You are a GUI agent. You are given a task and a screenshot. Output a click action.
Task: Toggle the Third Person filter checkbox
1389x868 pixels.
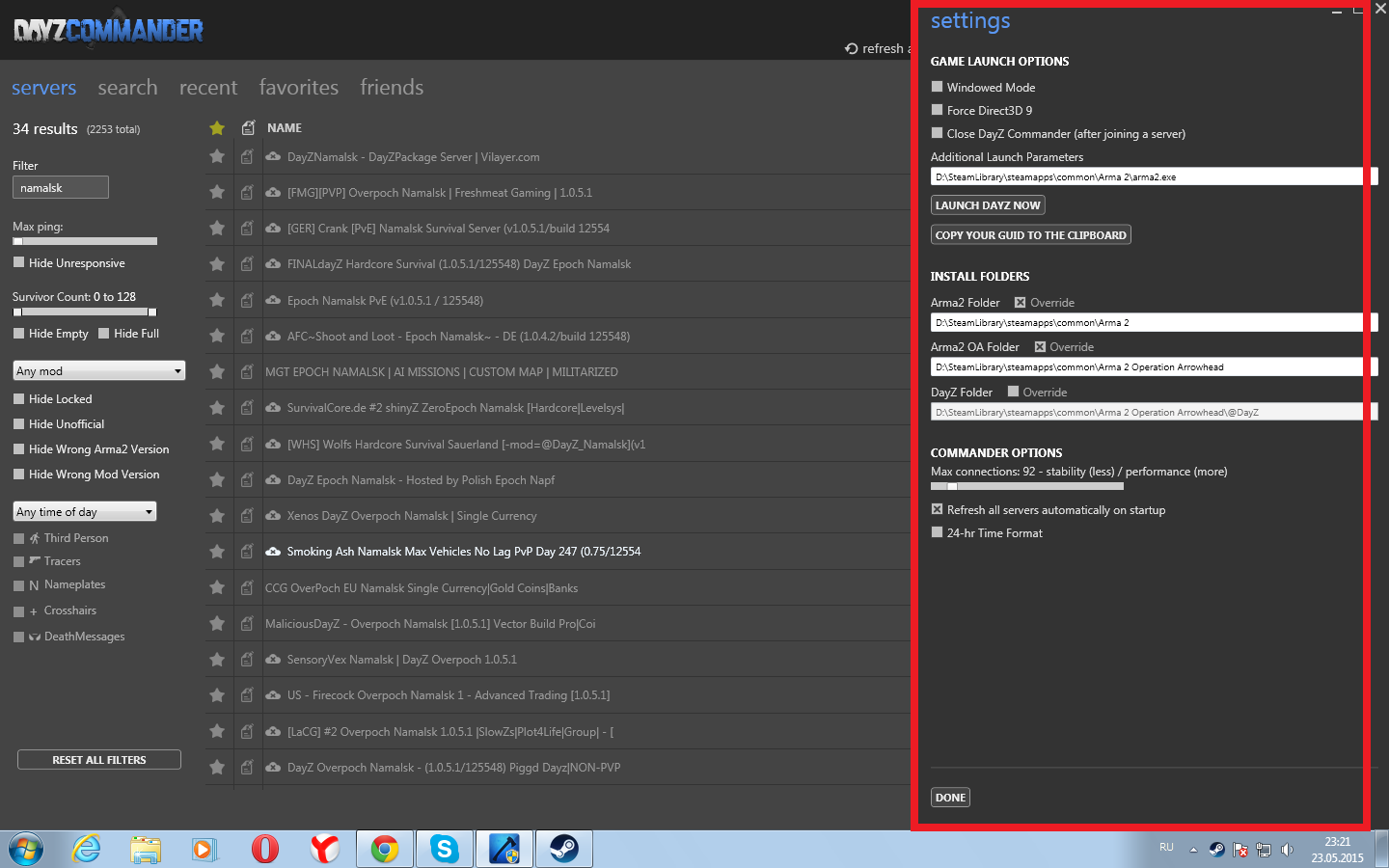18,538
